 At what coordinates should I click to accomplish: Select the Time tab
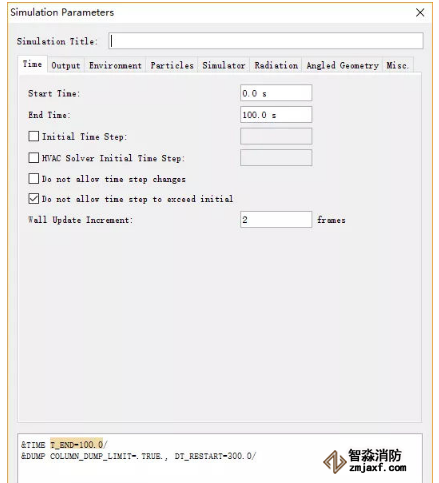click(x=32, y=64)
